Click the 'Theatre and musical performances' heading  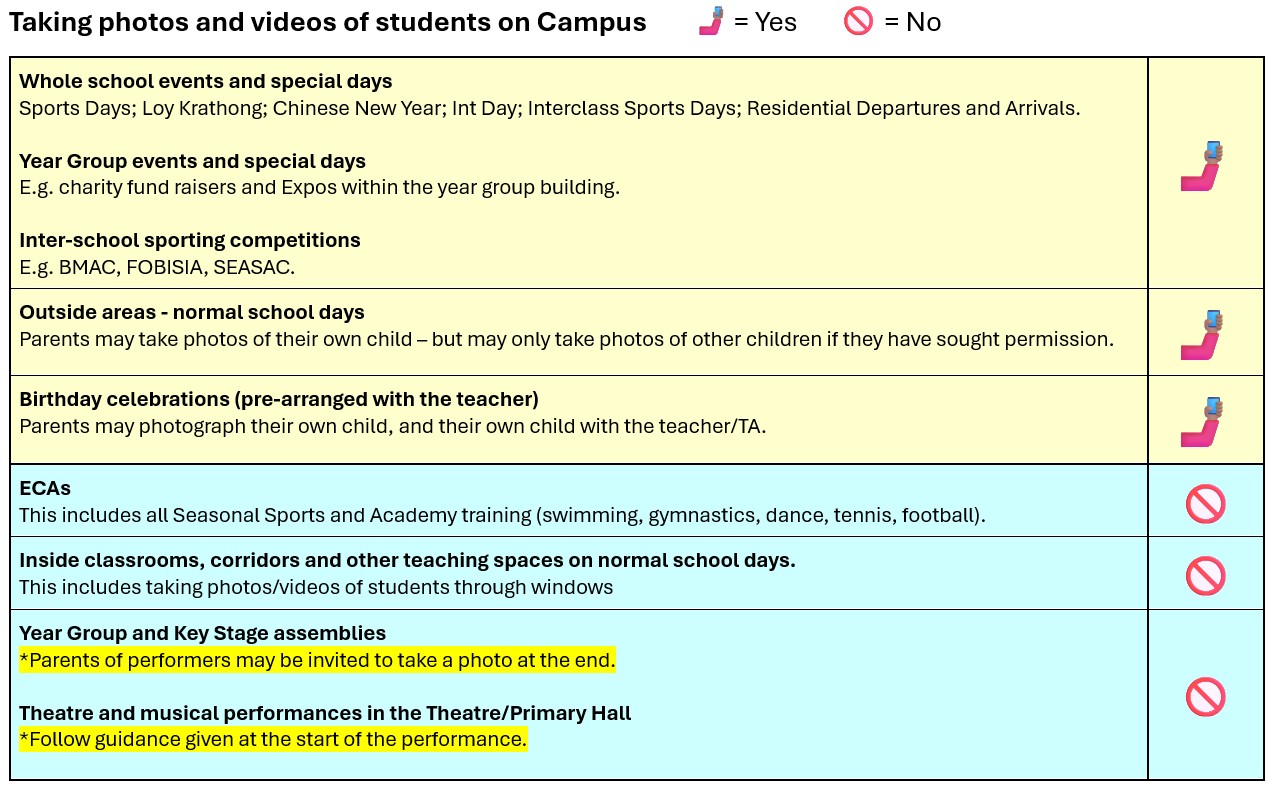[x=325, y=713]
